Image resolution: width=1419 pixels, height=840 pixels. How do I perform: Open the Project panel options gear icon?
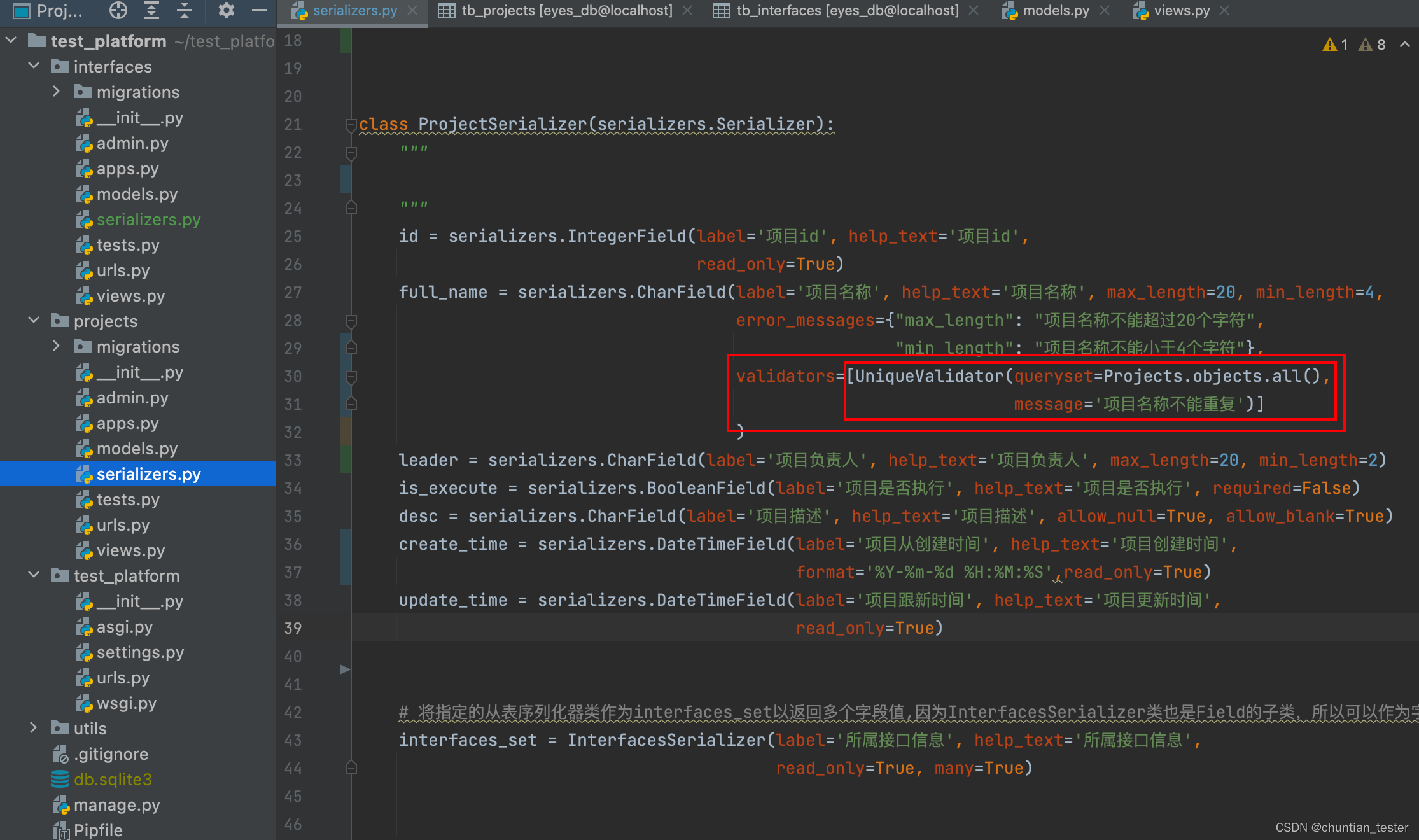pos(227,11)
